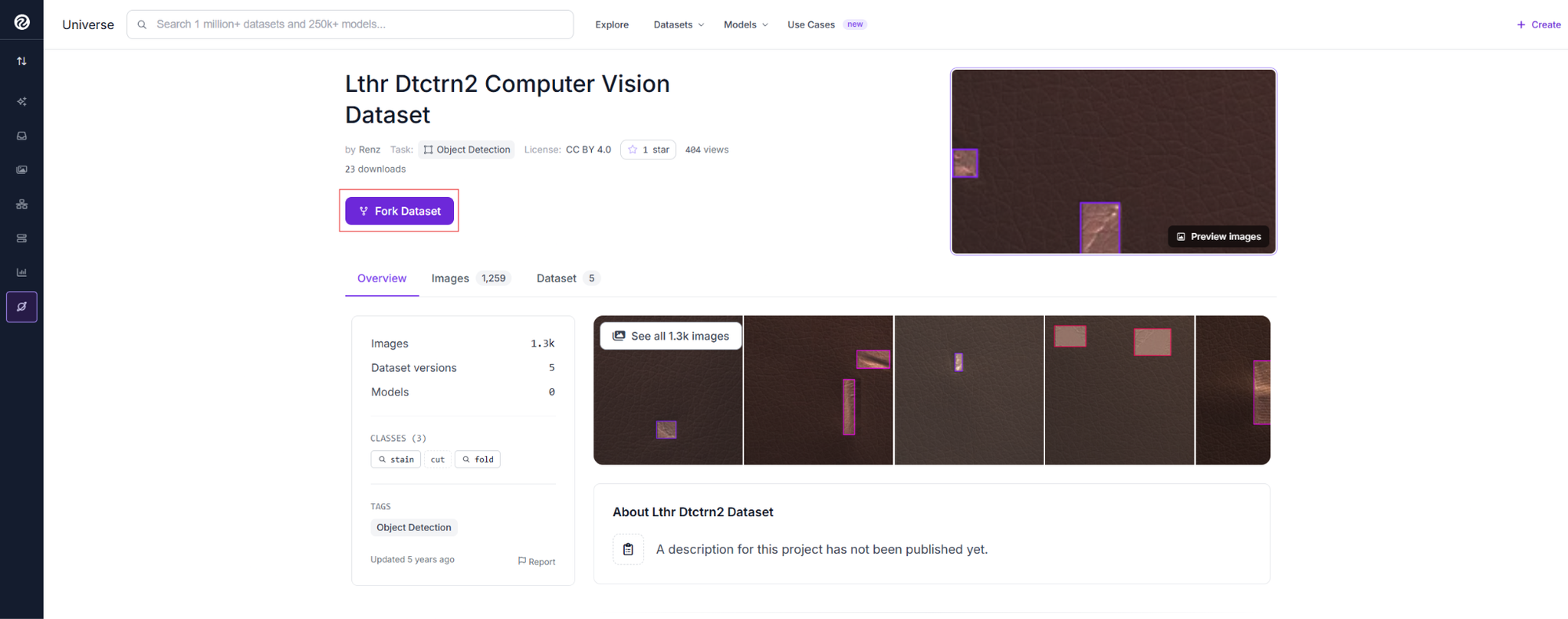Switch to the Overview tab
This screenshot has height=619, width=1568.
(x=382, y=279)
